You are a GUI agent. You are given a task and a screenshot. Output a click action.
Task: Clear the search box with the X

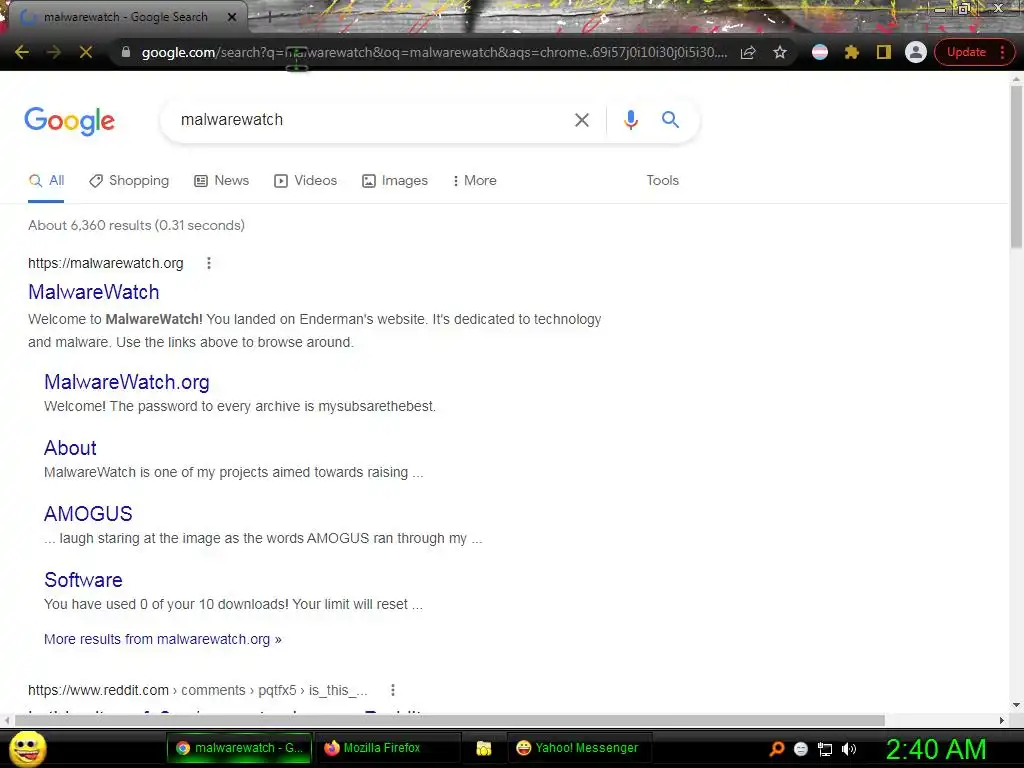tap(581, 120)
